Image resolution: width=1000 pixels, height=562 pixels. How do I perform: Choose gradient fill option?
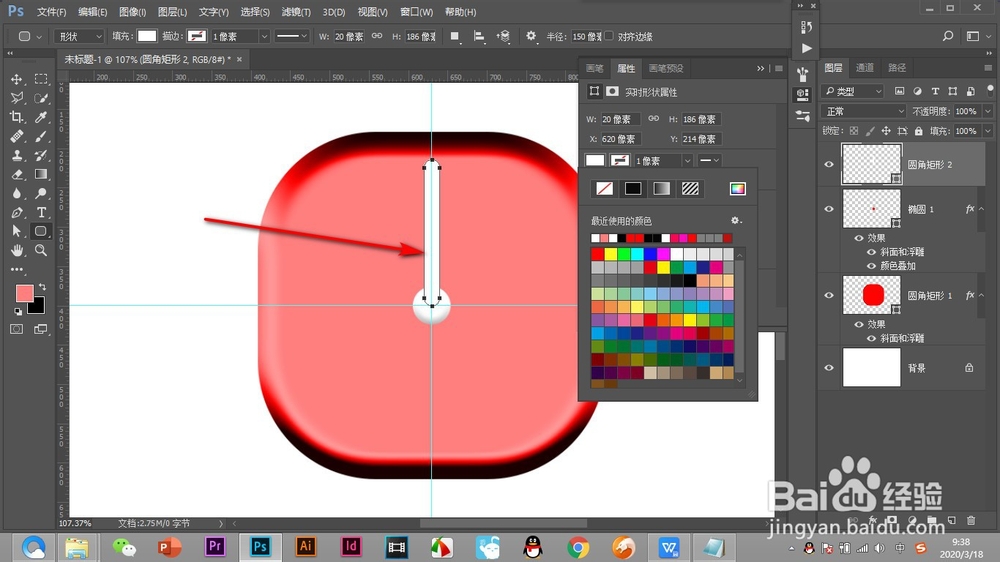coord(661,189)
